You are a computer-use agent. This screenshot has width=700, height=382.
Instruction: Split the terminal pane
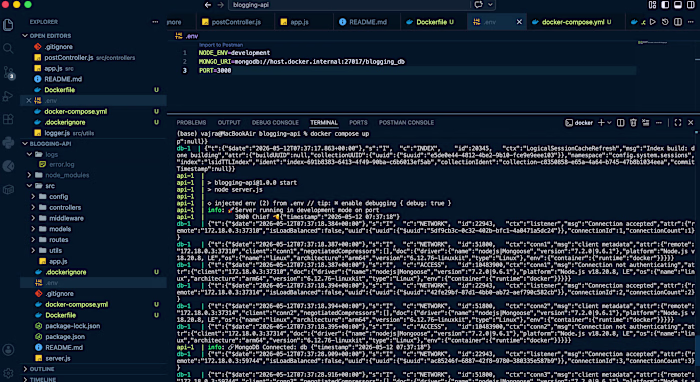[x=621, y=123]
